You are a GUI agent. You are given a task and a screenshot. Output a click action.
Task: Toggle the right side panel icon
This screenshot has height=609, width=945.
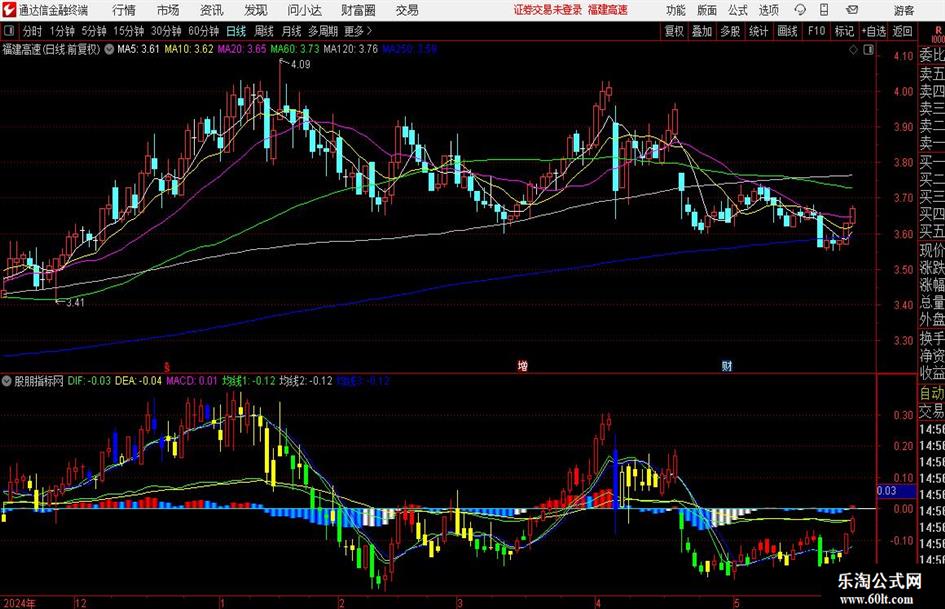click(x=868, y=50)
